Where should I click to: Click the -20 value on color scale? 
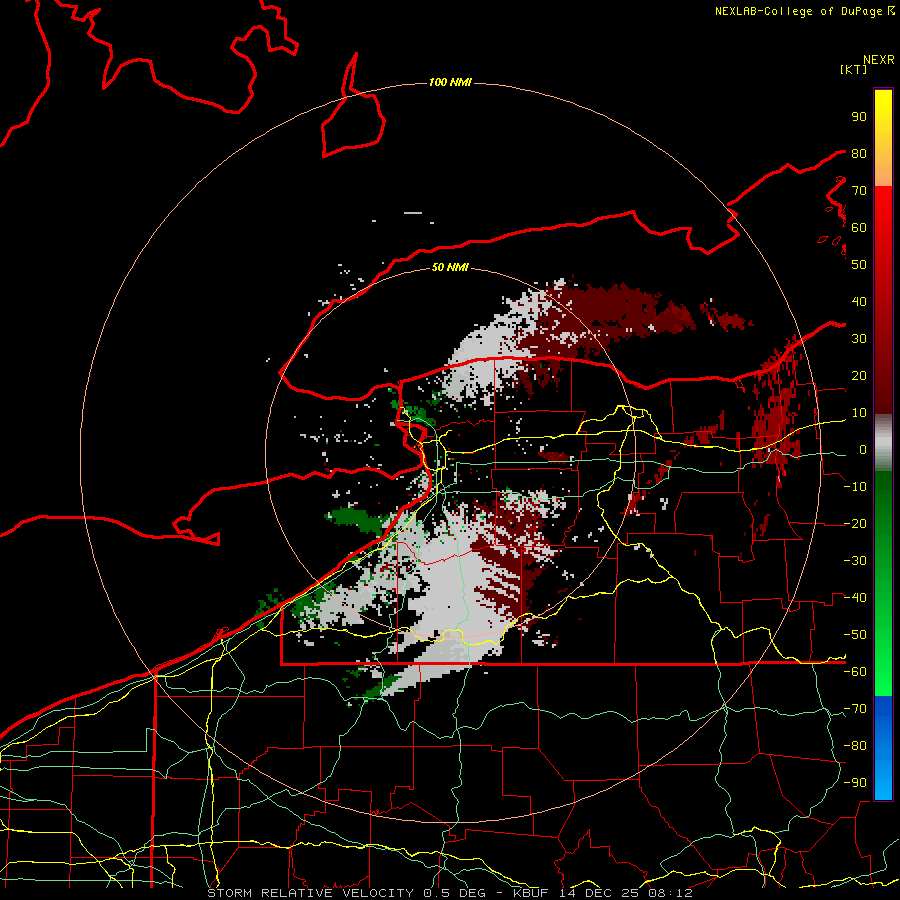pos(855,524)
